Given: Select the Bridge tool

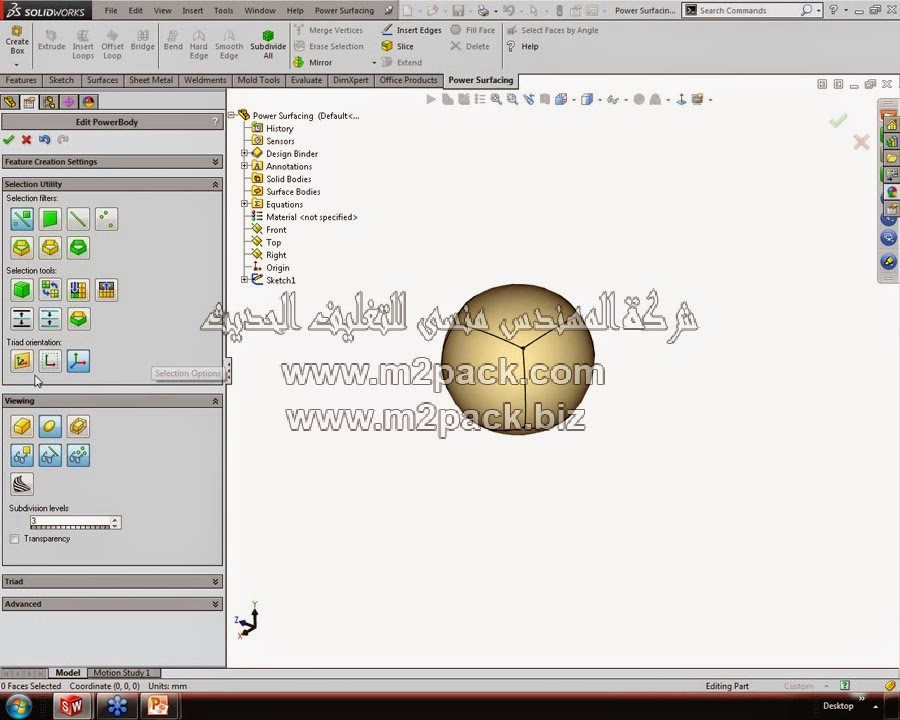Looking at the screenshot, I should tap(142, 41).
